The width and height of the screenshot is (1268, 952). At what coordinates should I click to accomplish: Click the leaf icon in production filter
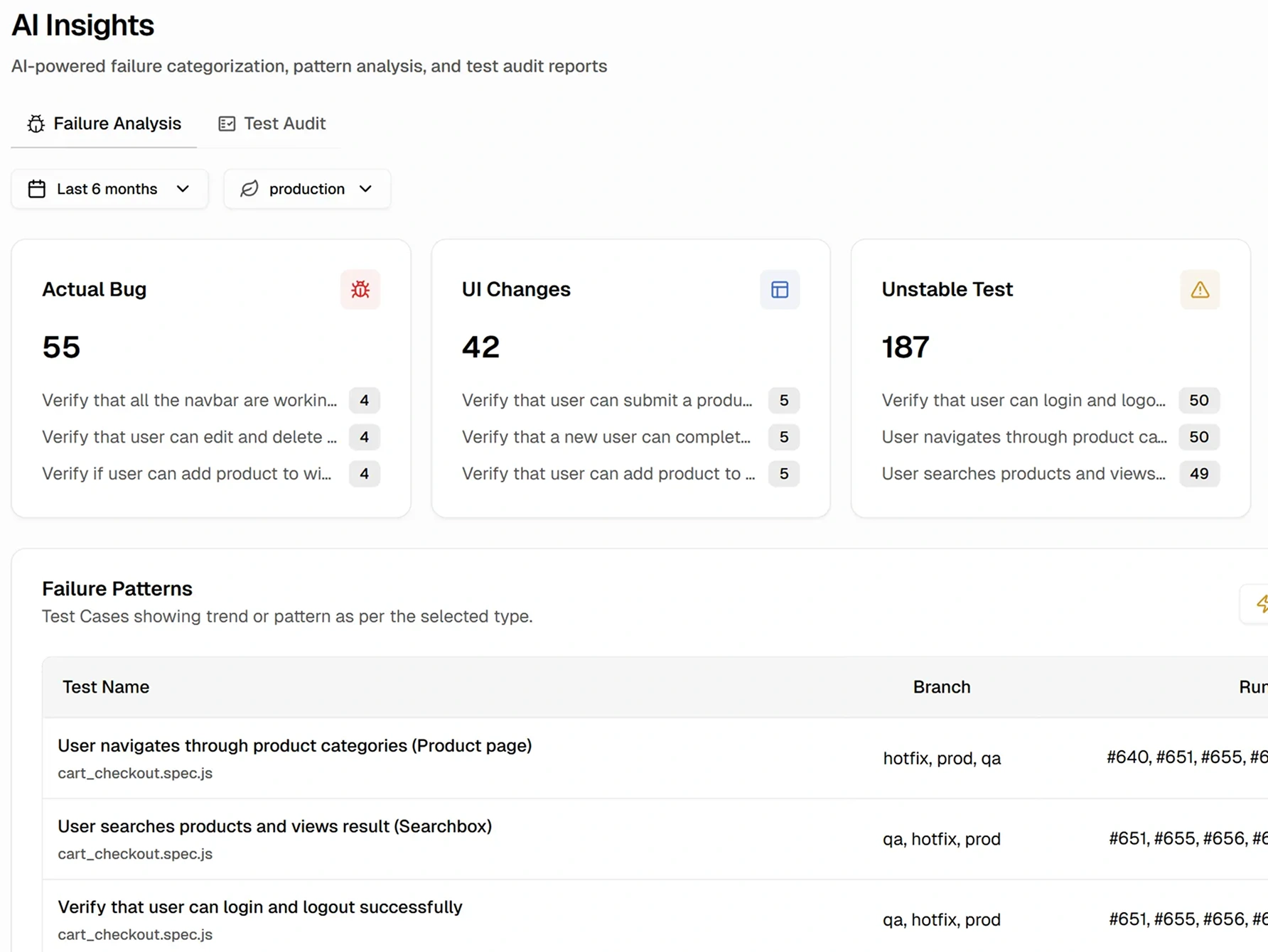tap(249, 189)
